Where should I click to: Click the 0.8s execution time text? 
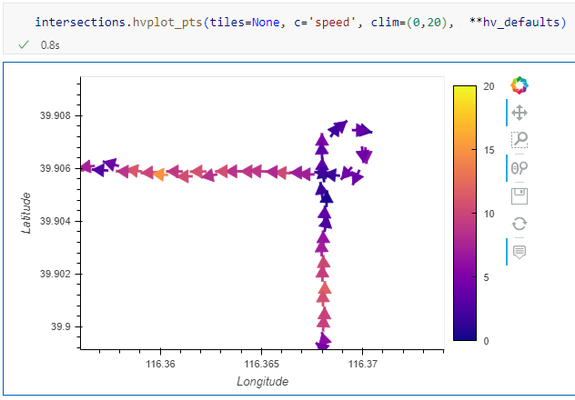pyautogui.click(x=50, y=45)
